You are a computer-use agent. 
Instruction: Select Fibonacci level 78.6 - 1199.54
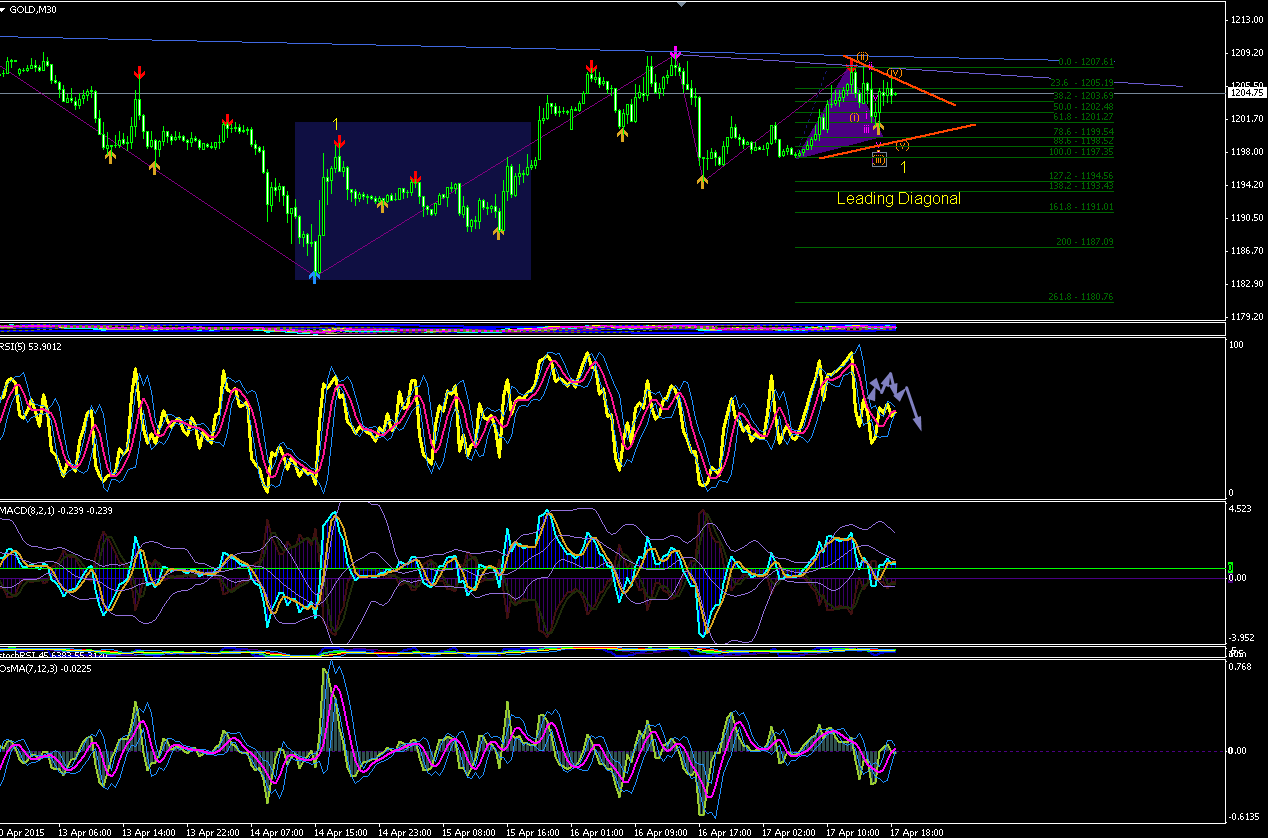click(1083, 132)
